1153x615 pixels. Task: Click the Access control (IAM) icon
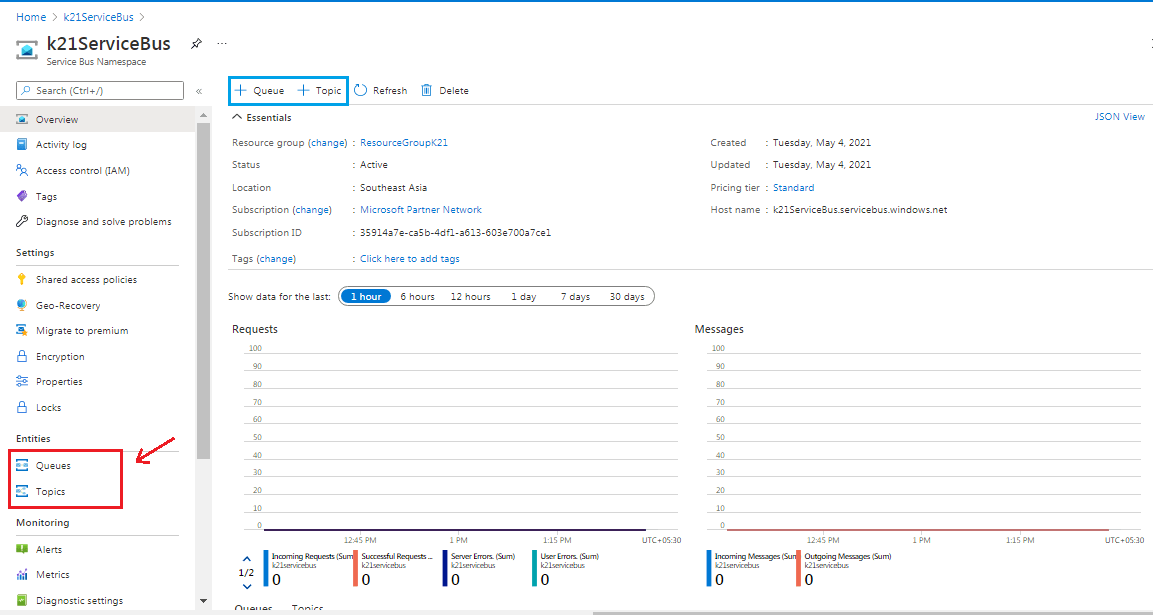[23, 170]
